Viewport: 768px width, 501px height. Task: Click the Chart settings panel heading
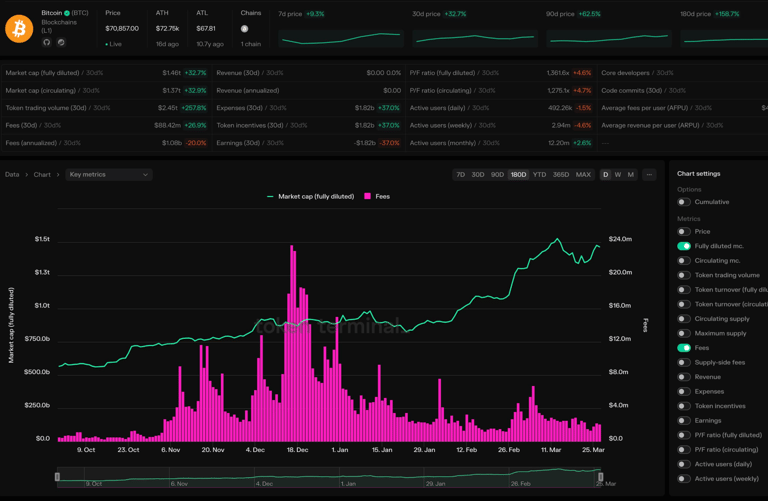click(x=698, y=173)
